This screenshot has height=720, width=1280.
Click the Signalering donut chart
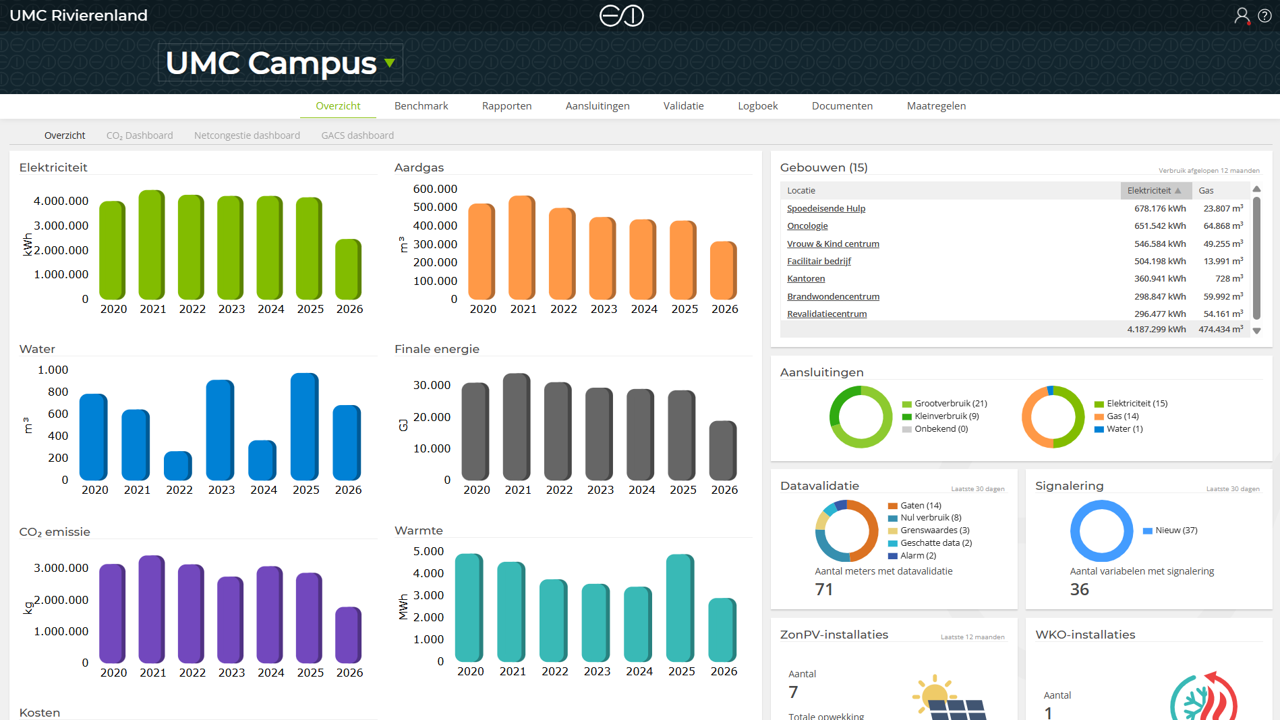[x=1102, y=530]
